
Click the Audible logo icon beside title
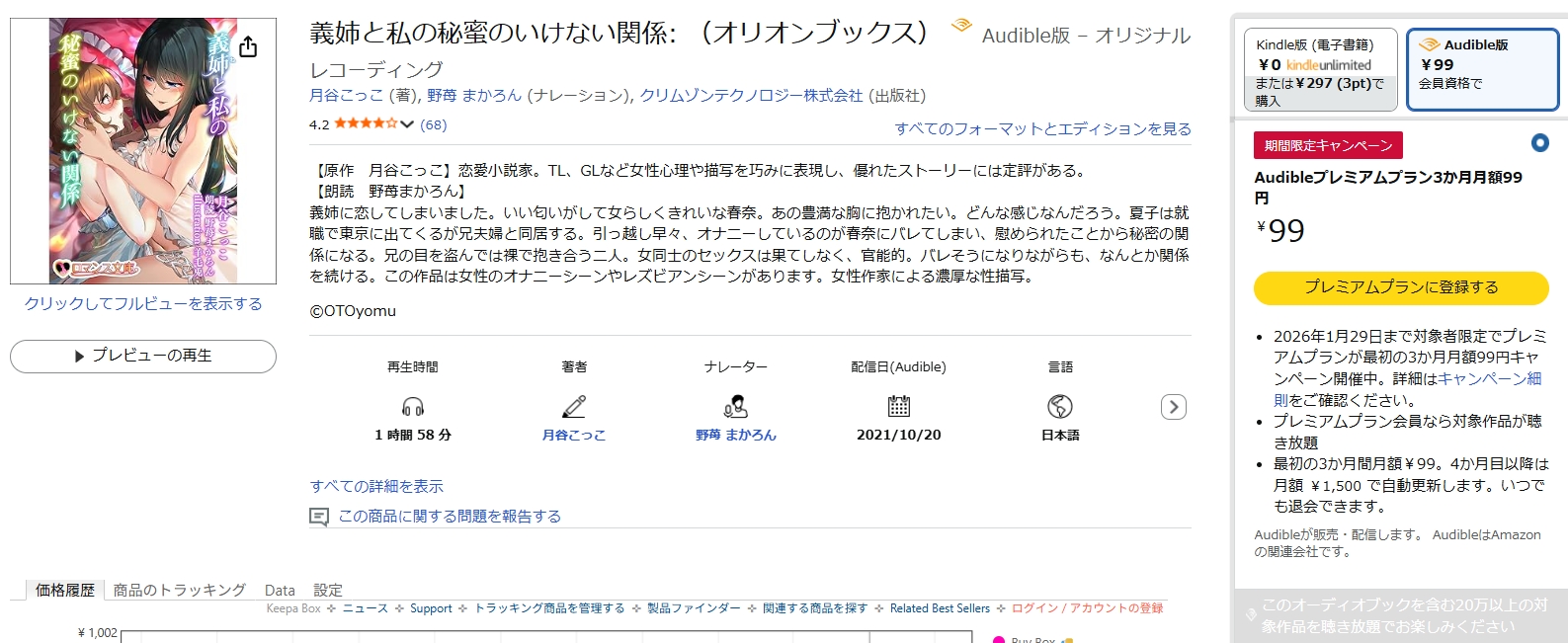click(x=960, y=27)
